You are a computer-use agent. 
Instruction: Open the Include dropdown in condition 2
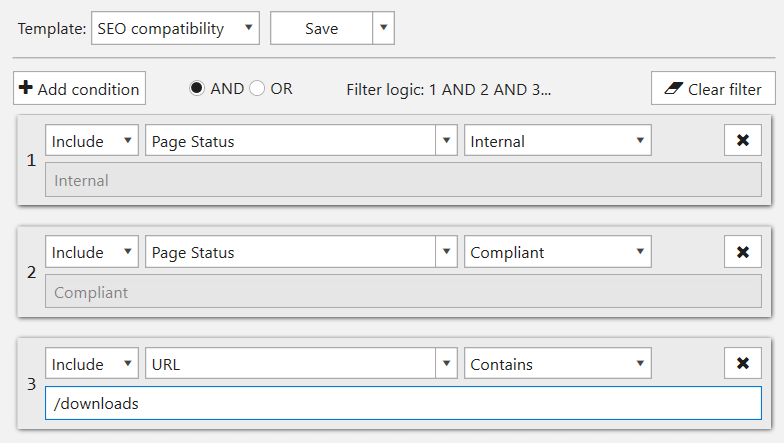92,252
